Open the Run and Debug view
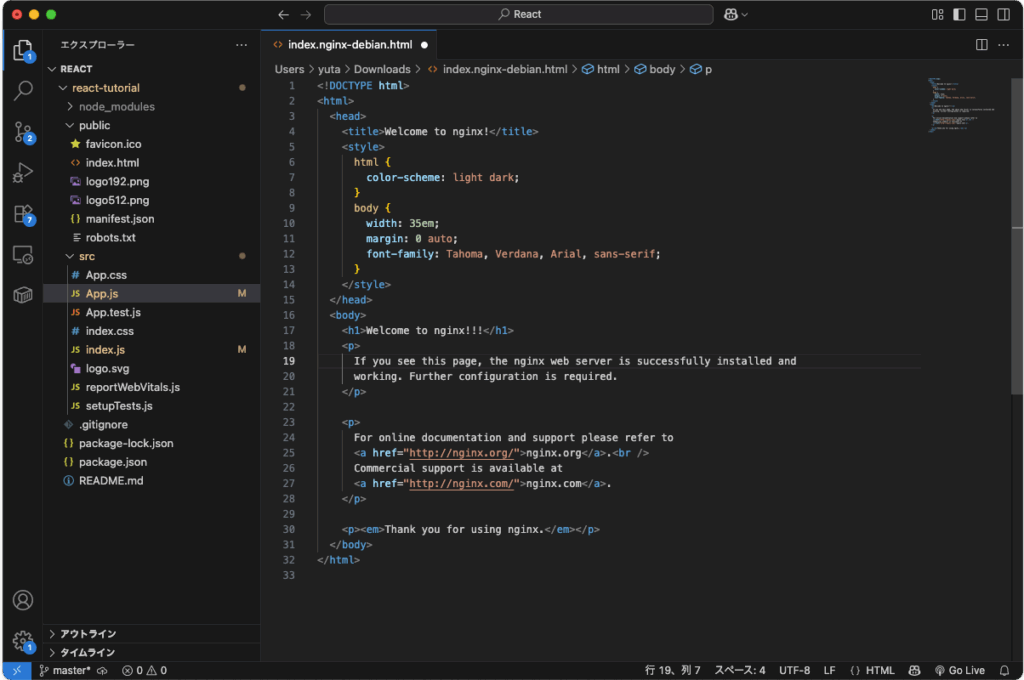The image size is (1024, 680). pos(23,173)
